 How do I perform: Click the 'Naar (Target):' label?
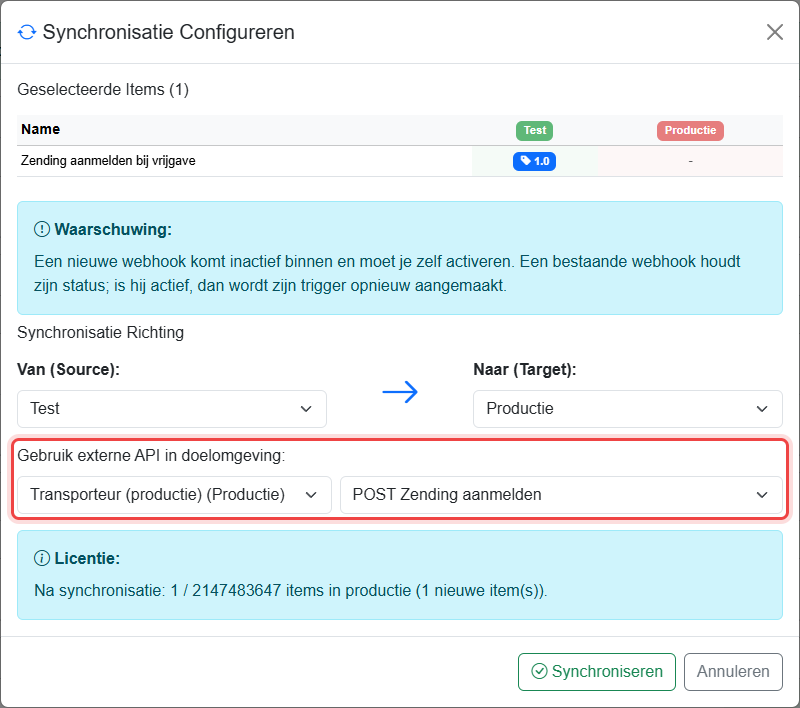(x=524, y=369)
